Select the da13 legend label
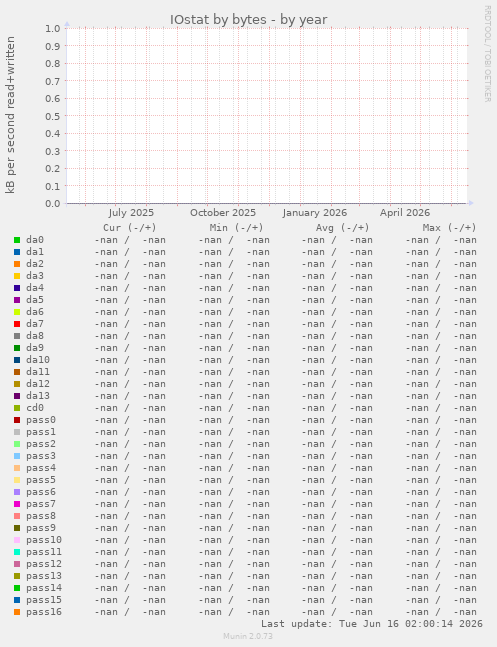This screenshot has width=497, height=647. click(x=38, y=396)
